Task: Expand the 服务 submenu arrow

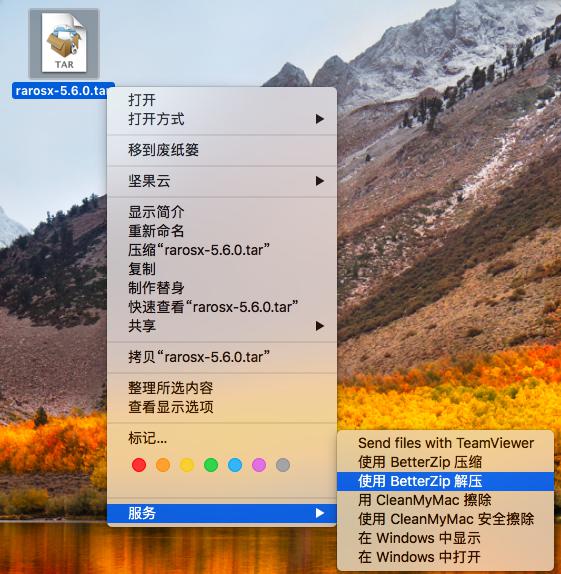Action: point(320,513)
